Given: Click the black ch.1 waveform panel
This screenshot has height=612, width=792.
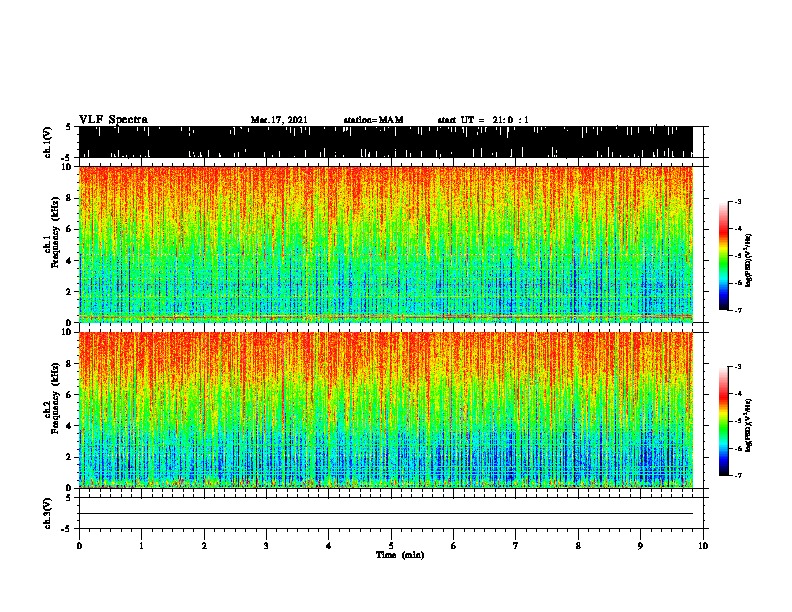Looking at the screenshot, I should point(386,142).
